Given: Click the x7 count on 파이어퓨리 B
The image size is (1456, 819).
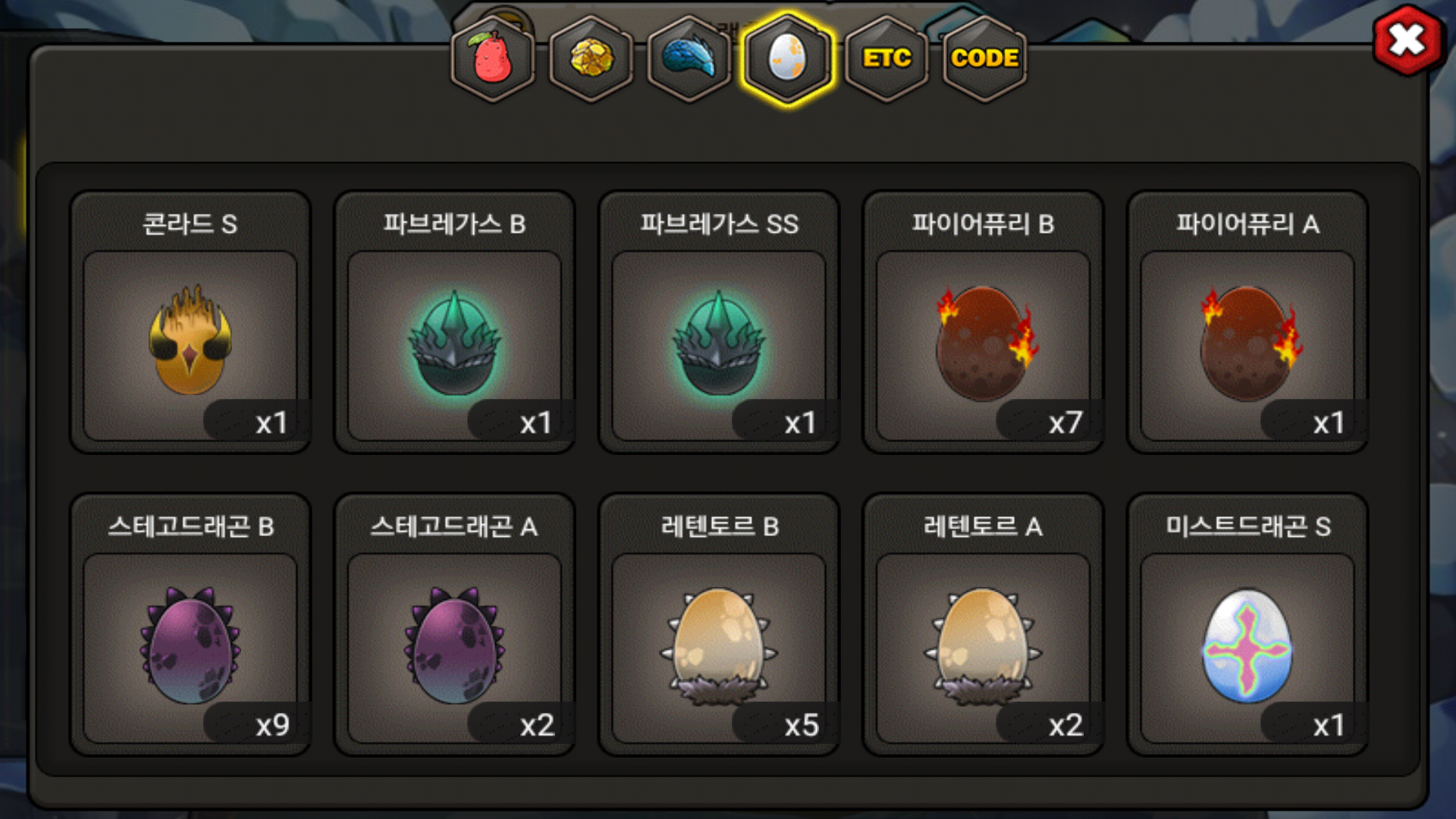Looking at the screenshot, I should (1065, 423).
